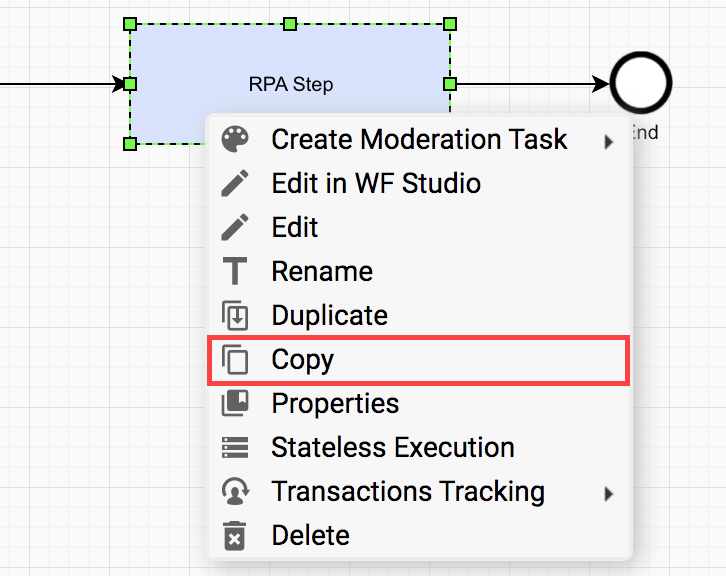Select the End circle node
This screenshot has height=576, width=726.
pos(641,83)
